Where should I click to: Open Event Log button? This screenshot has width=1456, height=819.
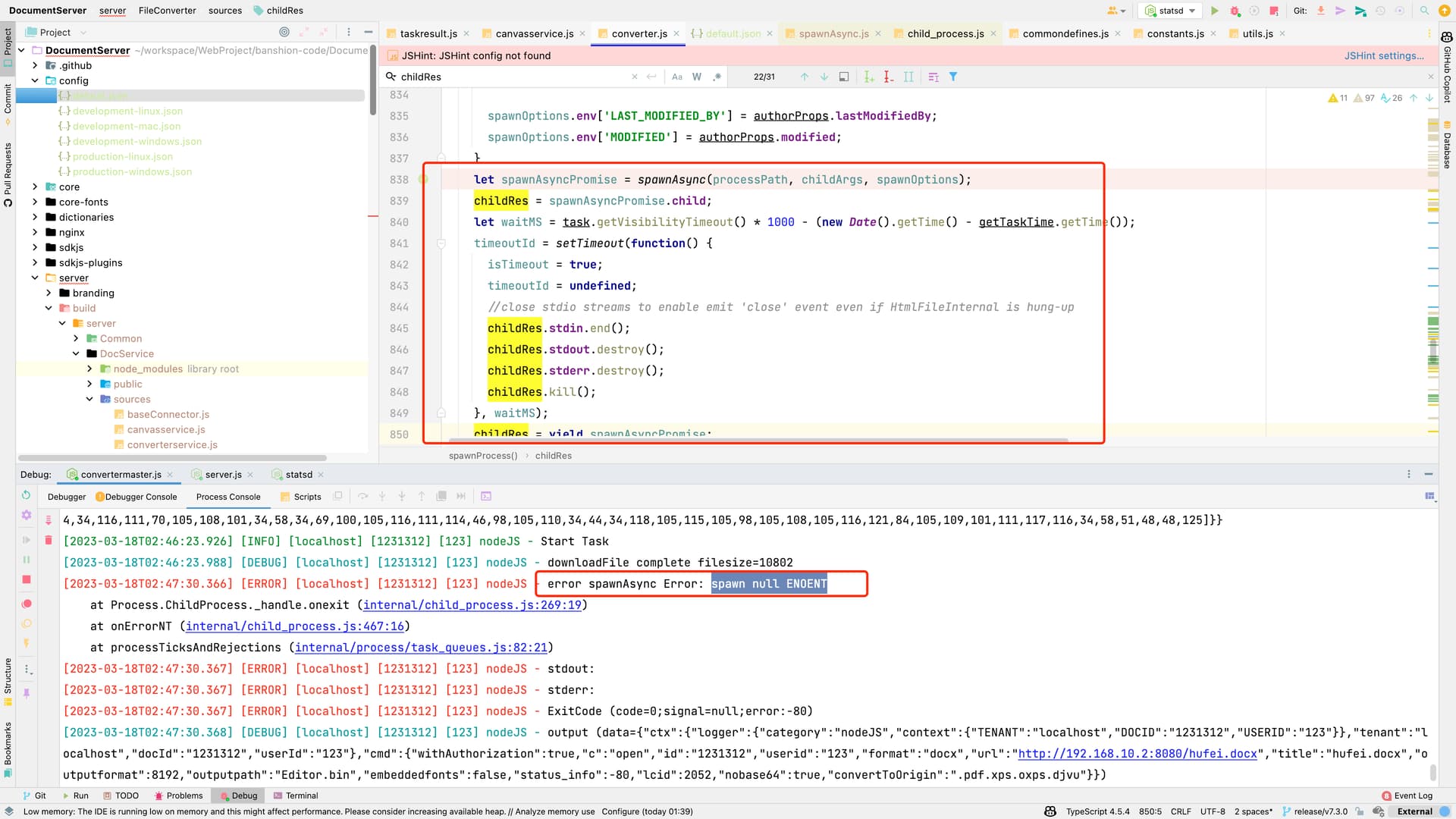pos(1407,795)
